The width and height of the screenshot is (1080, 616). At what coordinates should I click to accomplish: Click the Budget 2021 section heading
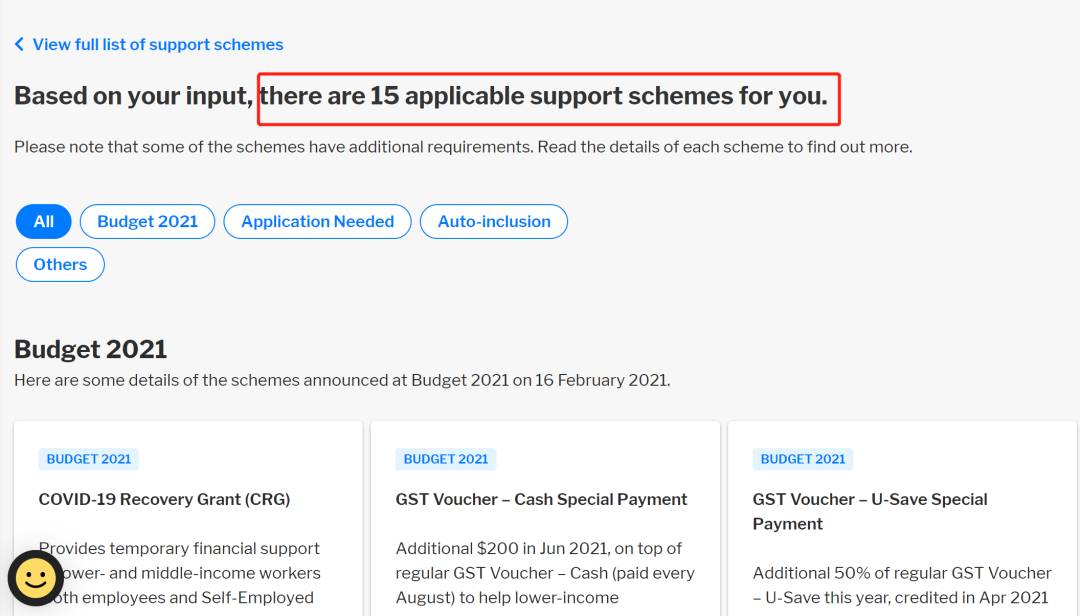(90, 349)
